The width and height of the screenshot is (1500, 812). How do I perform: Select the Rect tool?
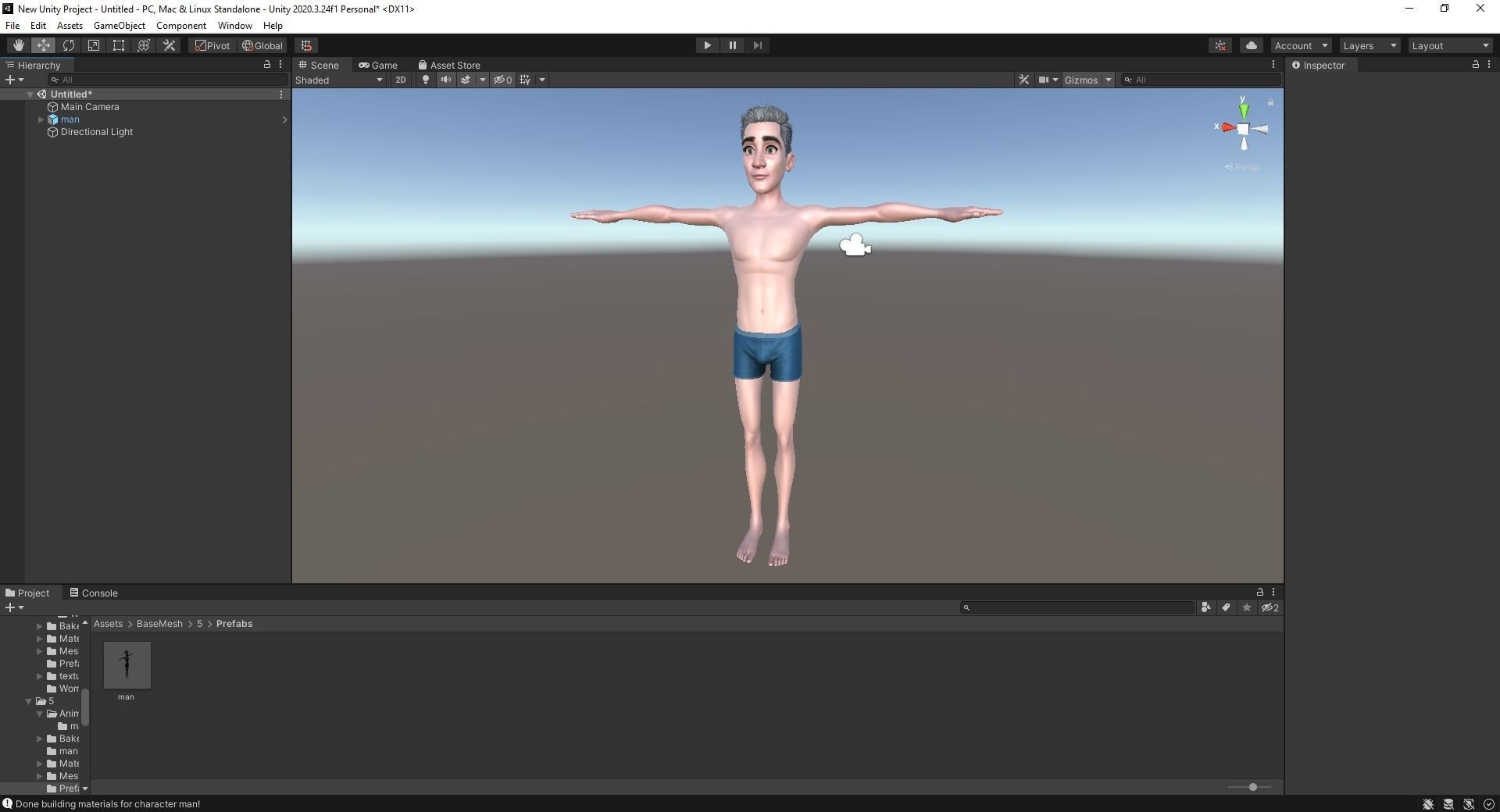pyautogui.click(x=118, y=45)
